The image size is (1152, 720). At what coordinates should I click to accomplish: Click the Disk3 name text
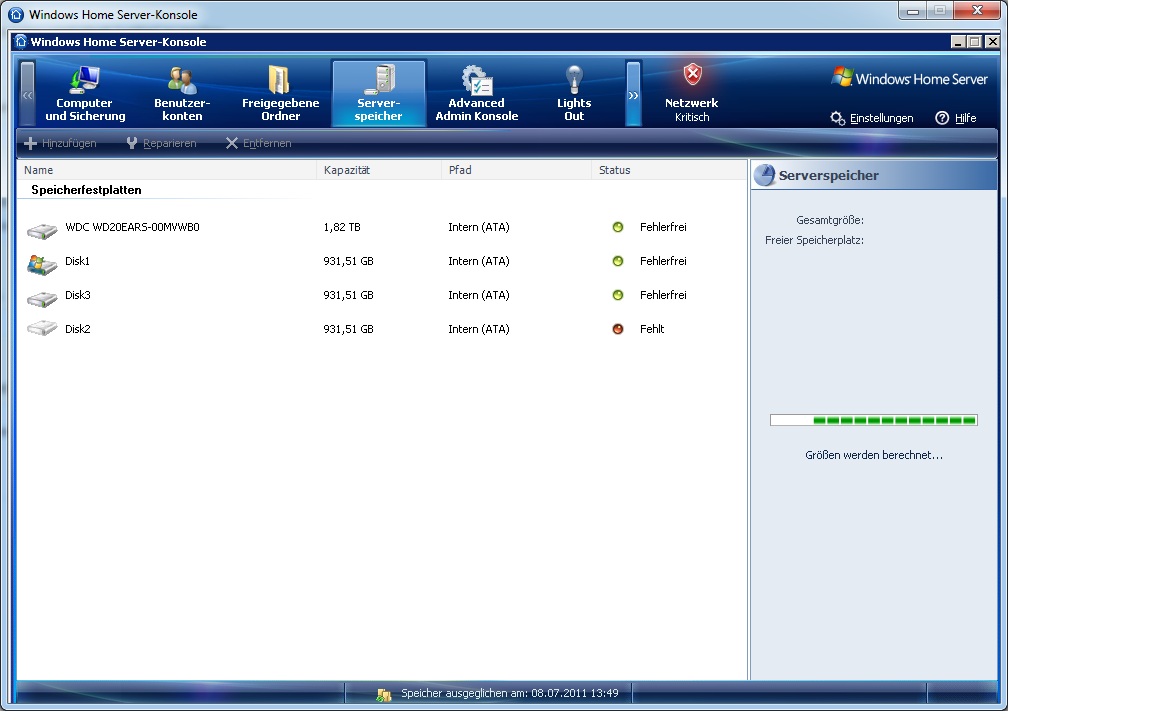77,295
